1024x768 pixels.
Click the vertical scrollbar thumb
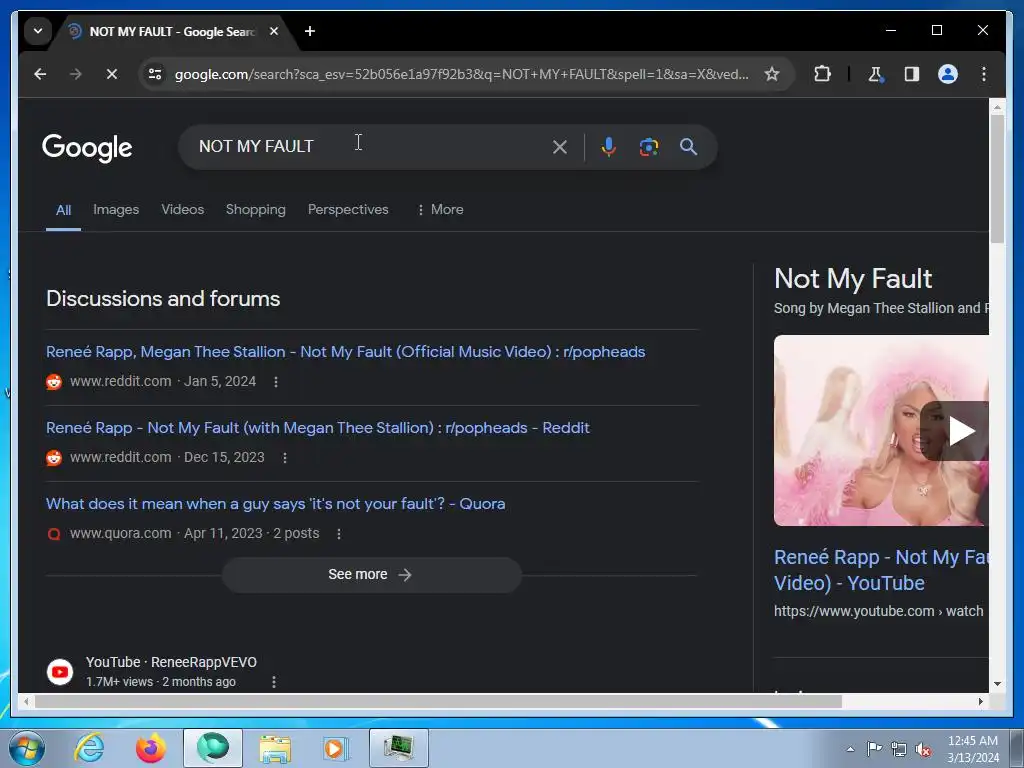(997, 178)
